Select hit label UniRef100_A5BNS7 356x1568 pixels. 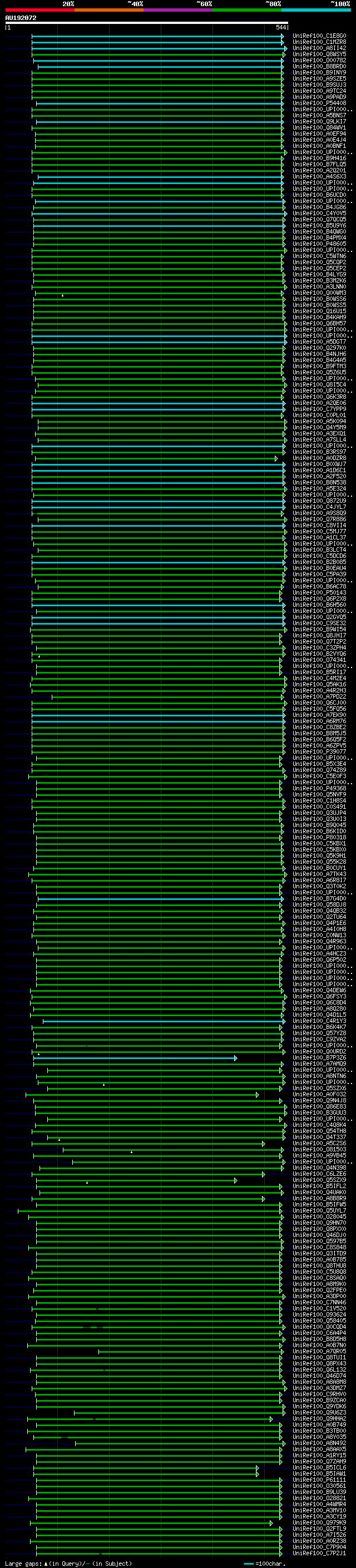pyautogui.click(x=319, y=115)
